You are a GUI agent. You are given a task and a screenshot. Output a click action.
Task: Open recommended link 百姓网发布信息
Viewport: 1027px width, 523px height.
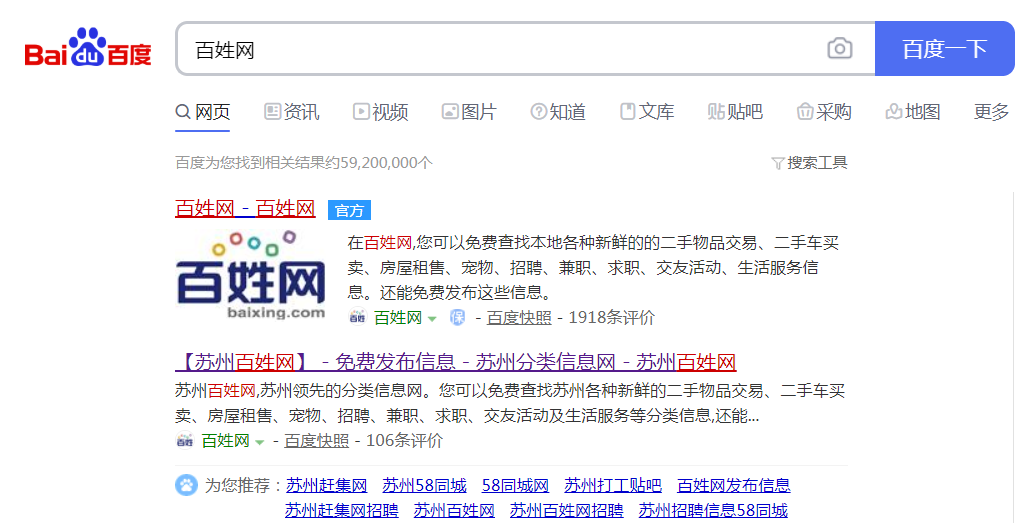[734, 486]
